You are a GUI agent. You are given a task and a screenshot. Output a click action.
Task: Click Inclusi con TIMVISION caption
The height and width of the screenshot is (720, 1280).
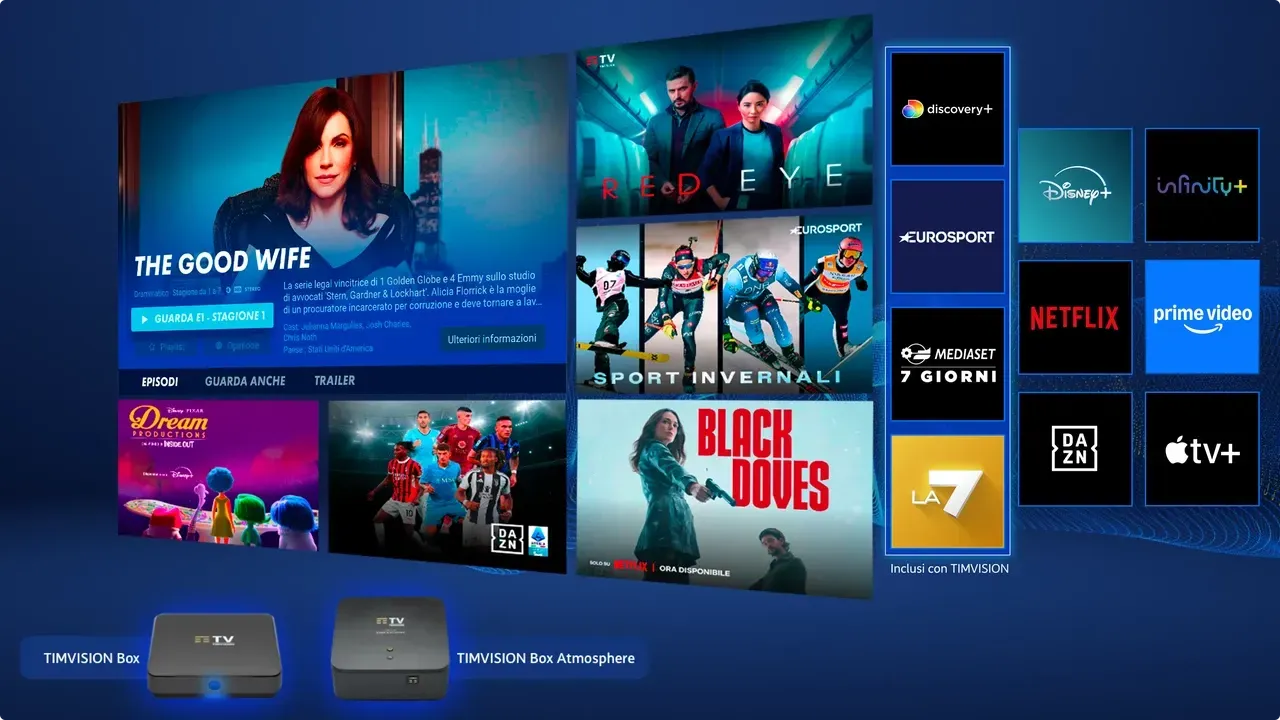point(949,568)
